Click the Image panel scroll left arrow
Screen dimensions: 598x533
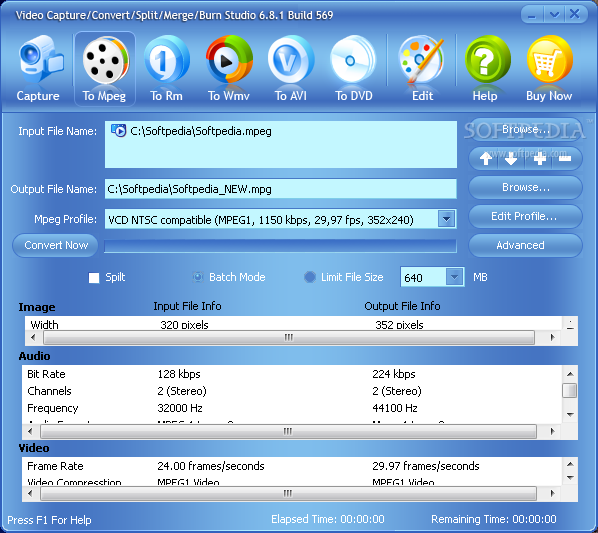point(33,337)
